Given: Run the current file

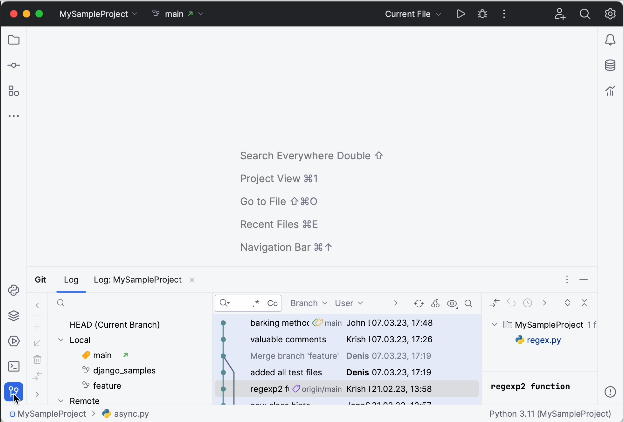Looking at the screenshot, I should click(460, 14).
